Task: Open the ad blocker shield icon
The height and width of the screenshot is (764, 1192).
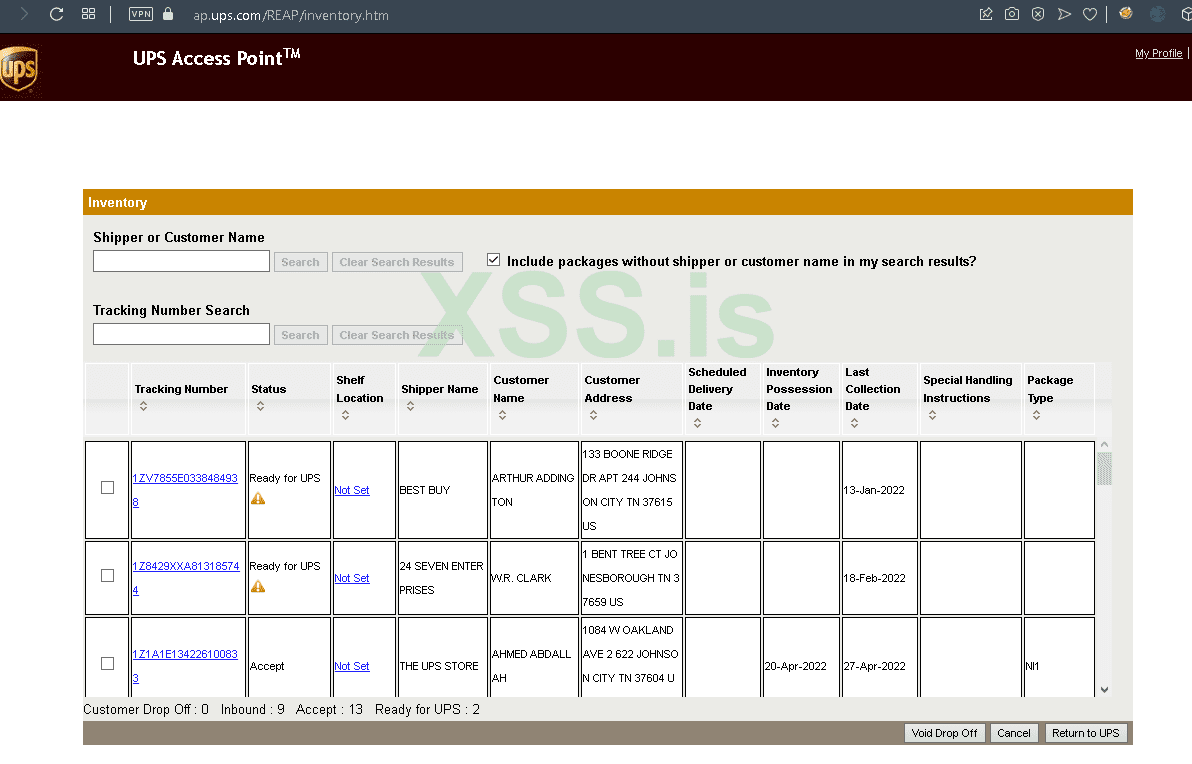Action: click(1038, 14)
